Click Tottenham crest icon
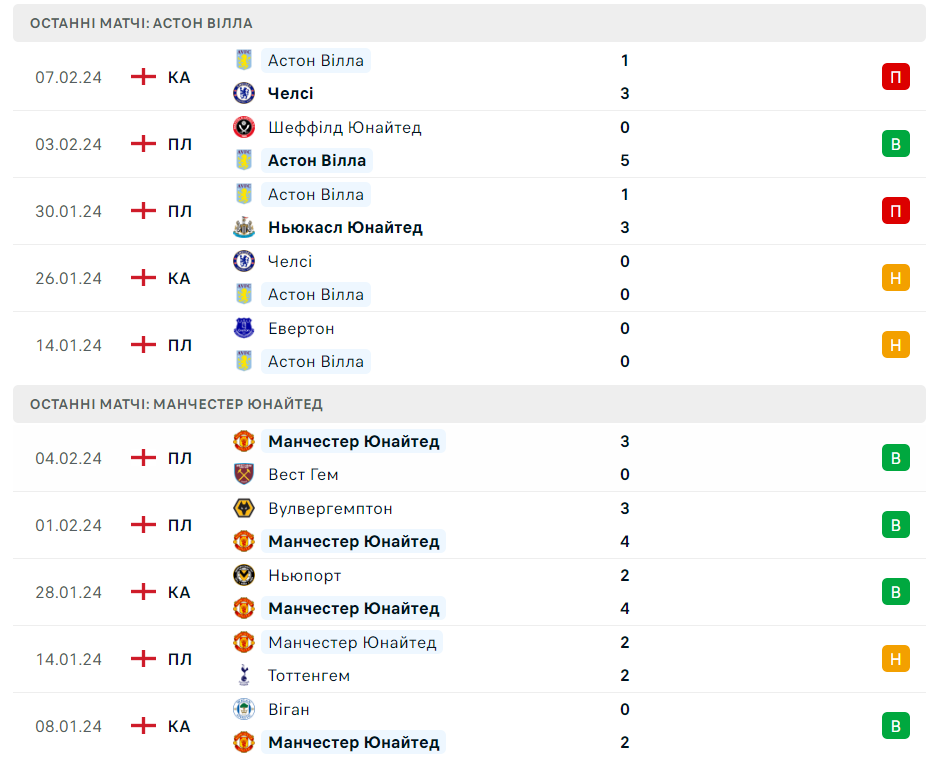The image size is (940, 758). tap(244, 675)
